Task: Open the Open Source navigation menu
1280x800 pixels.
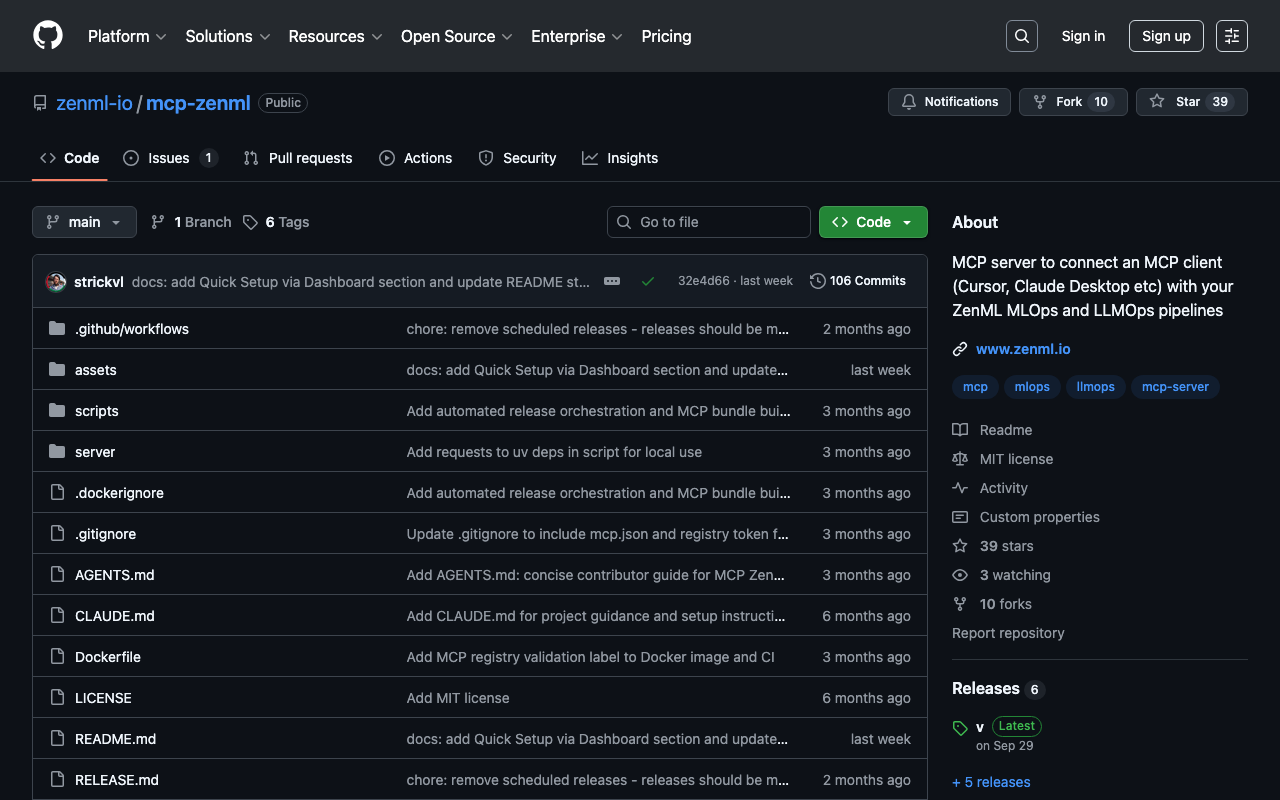Action: tap(456, 36)
